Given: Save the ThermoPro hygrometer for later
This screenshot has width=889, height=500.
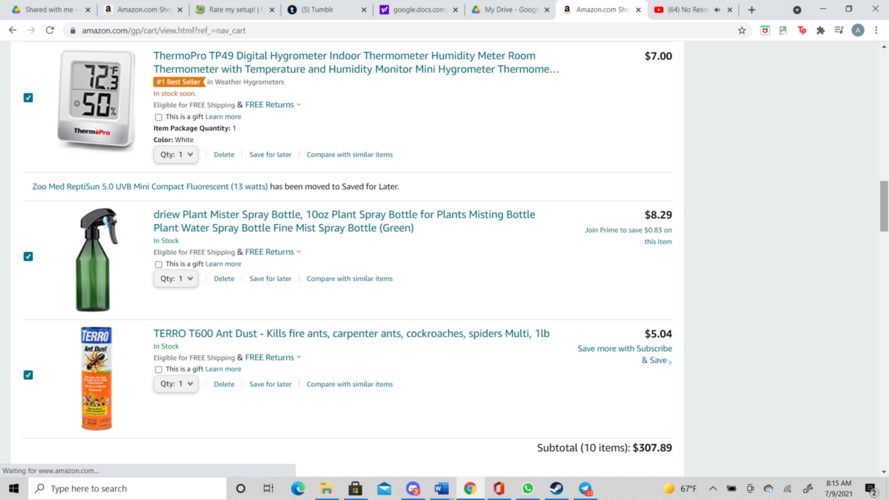Looking at the screenshot, I should (x=270, y=155).
